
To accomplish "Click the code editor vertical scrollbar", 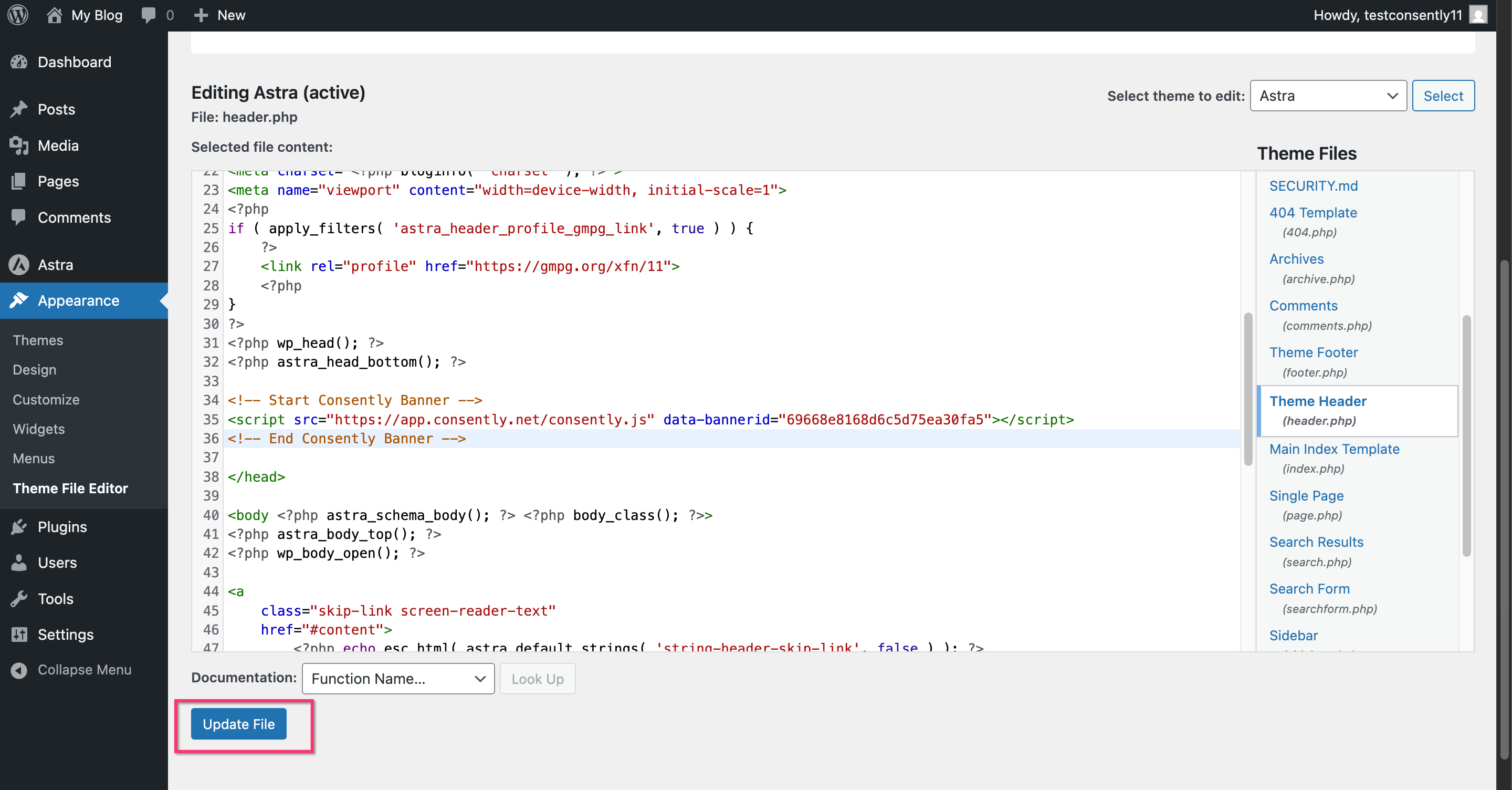I will 1247,388.
